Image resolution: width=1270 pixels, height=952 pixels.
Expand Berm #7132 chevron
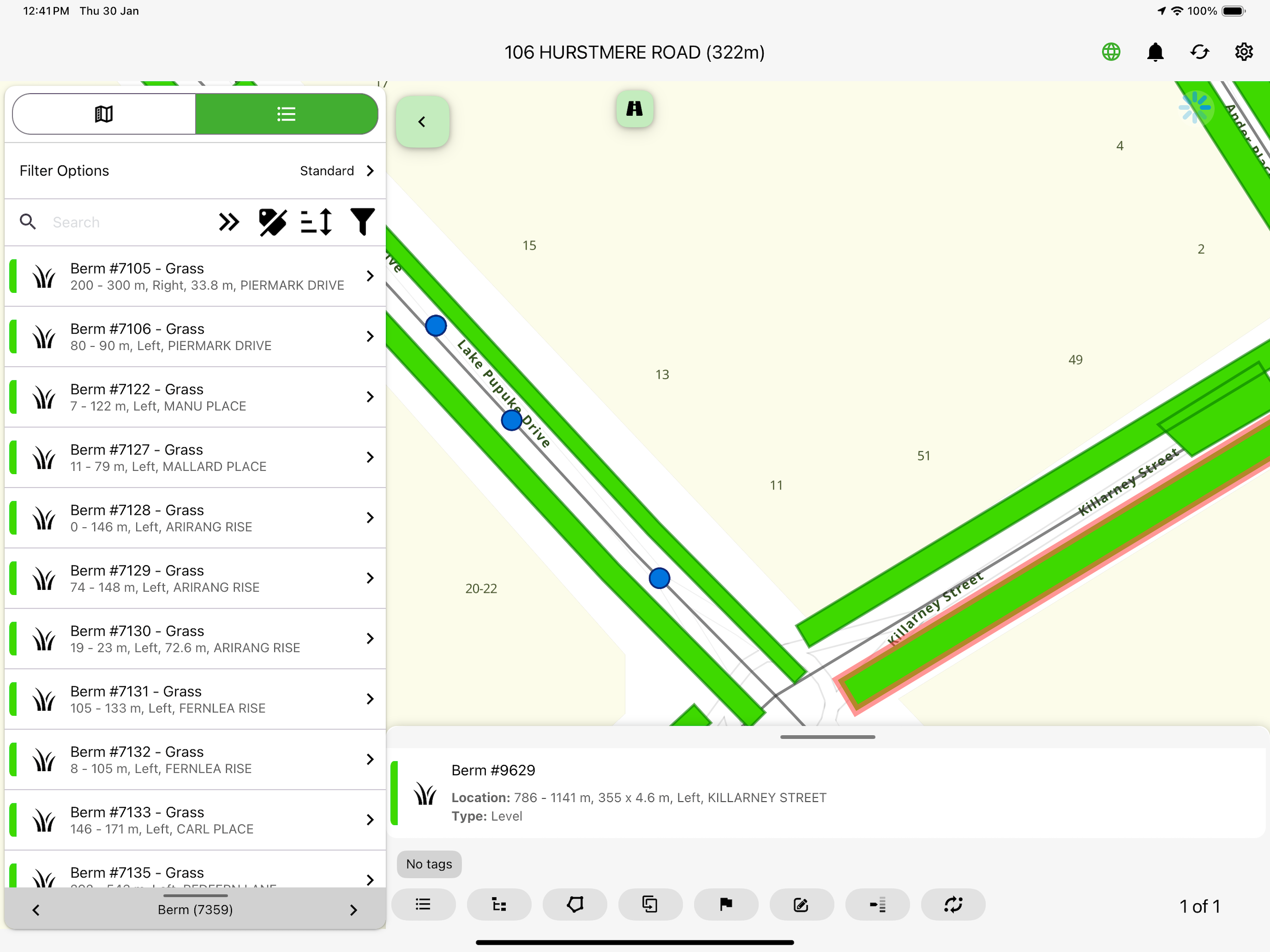click(370, 759)
